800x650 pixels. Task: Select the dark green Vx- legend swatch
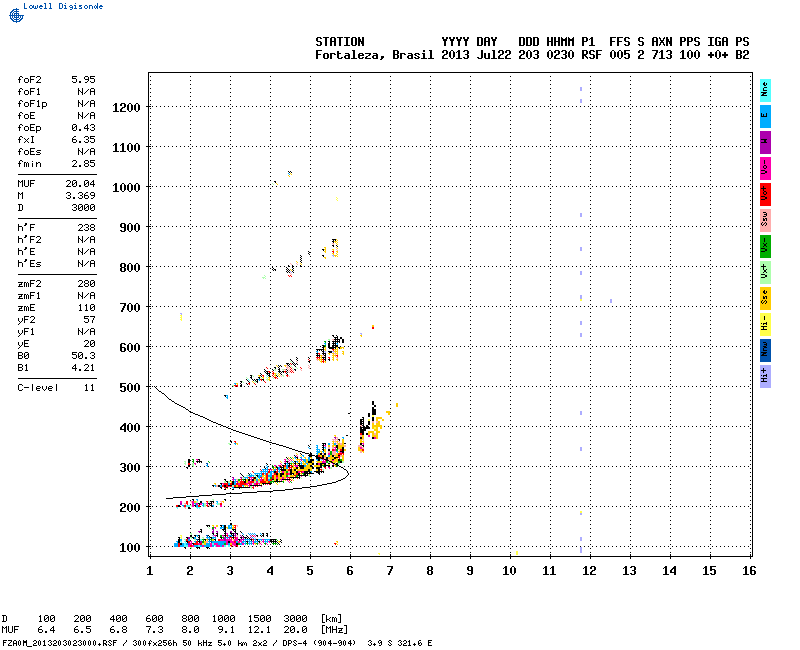[765, 246]
